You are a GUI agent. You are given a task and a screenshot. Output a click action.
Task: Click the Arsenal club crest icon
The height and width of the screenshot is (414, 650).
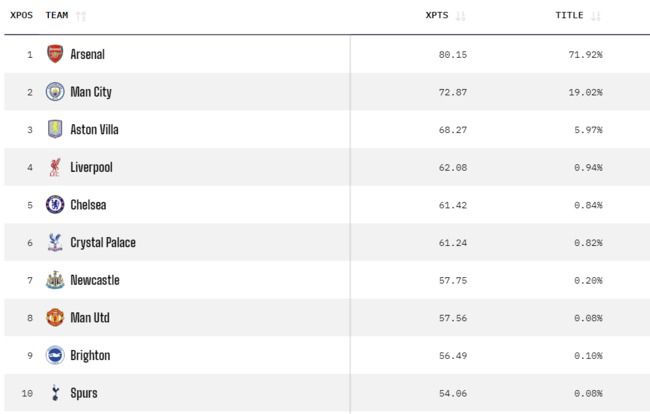tap(55, 54)
